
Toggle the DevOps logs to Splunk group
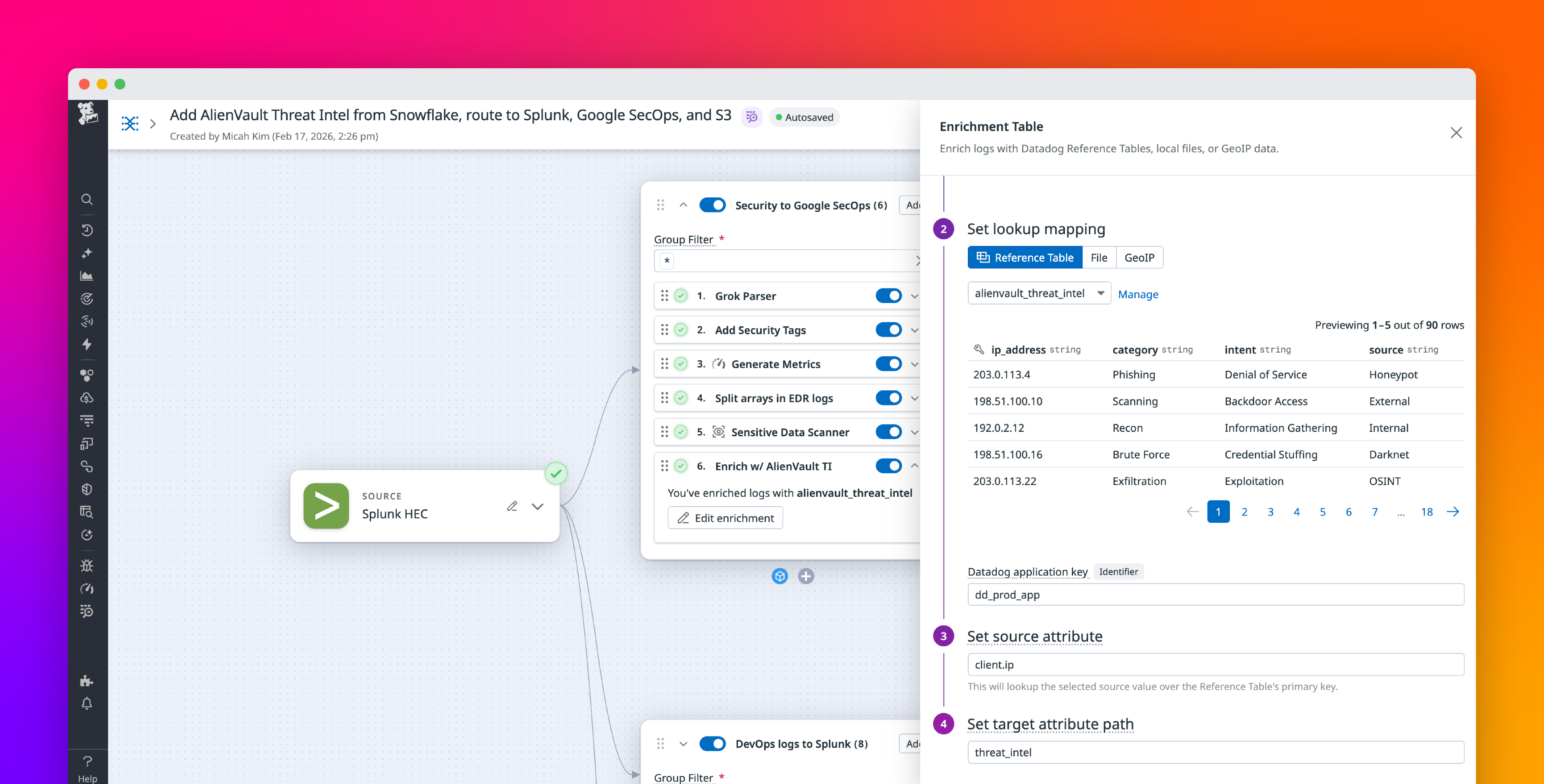pos(713,744)
